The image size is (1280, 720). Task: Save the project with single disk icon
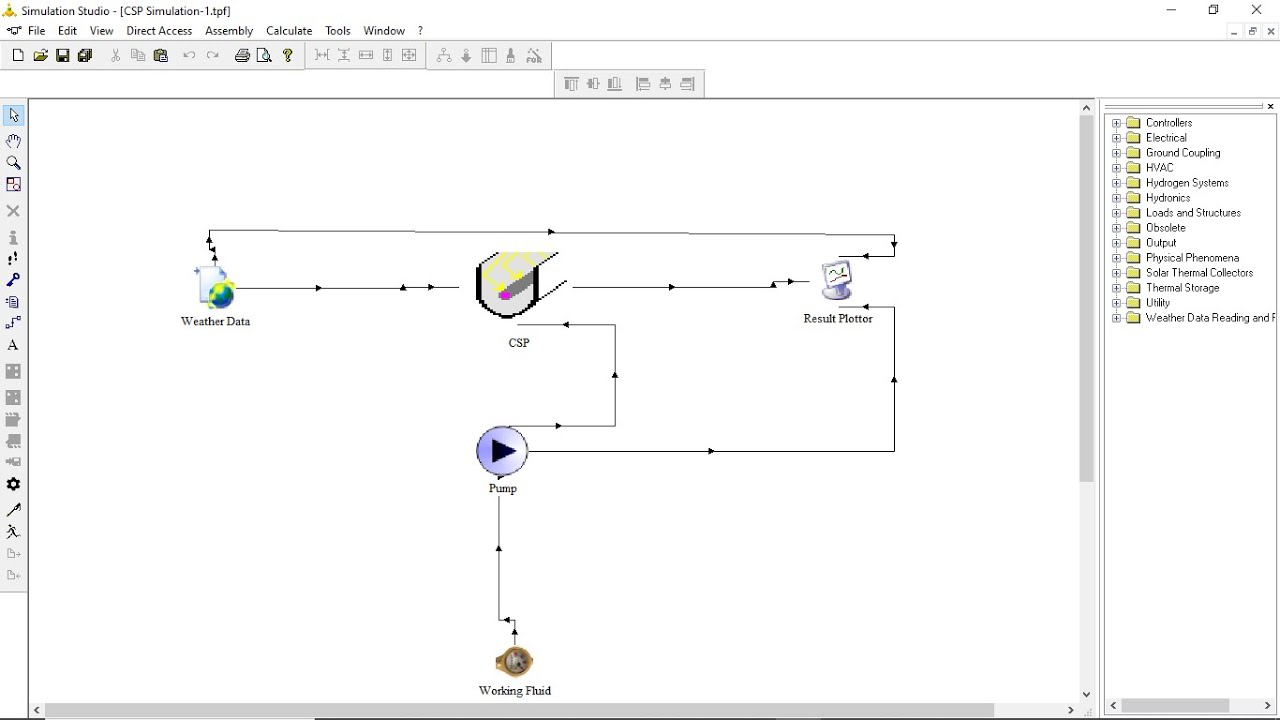[x=62, y=56]
